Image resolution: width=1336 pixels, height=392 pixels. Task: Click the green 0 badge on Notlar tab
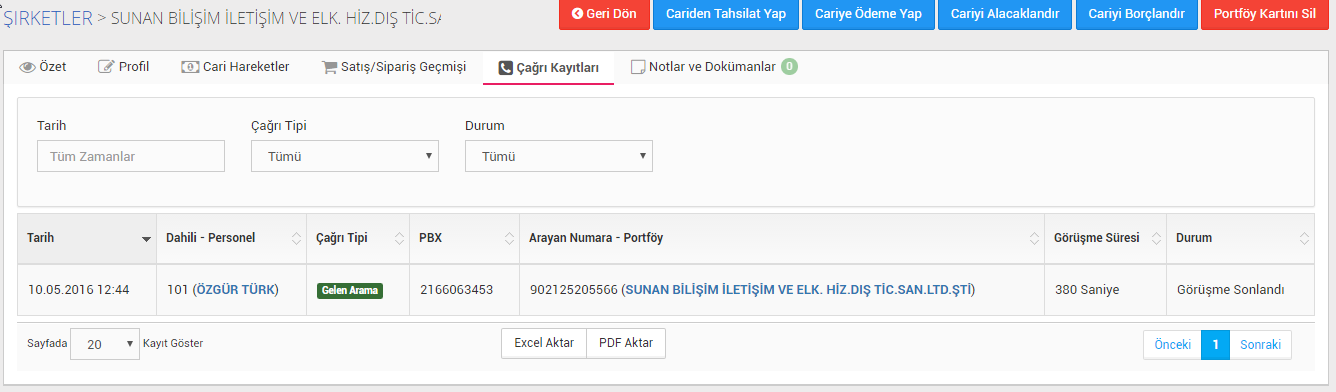(789, 67)
